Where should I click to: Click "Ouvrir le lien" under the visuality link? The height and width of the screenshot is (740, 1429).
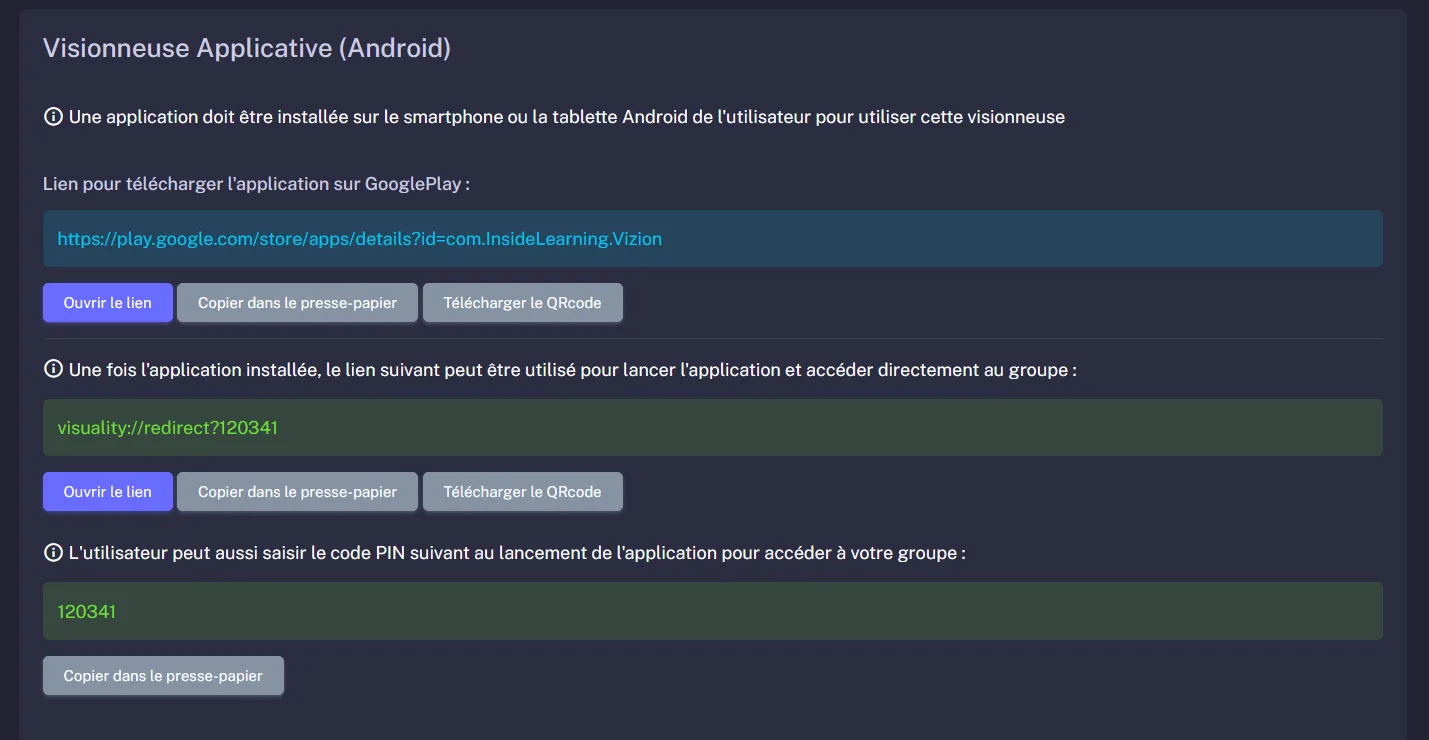[x=107, y=491]
